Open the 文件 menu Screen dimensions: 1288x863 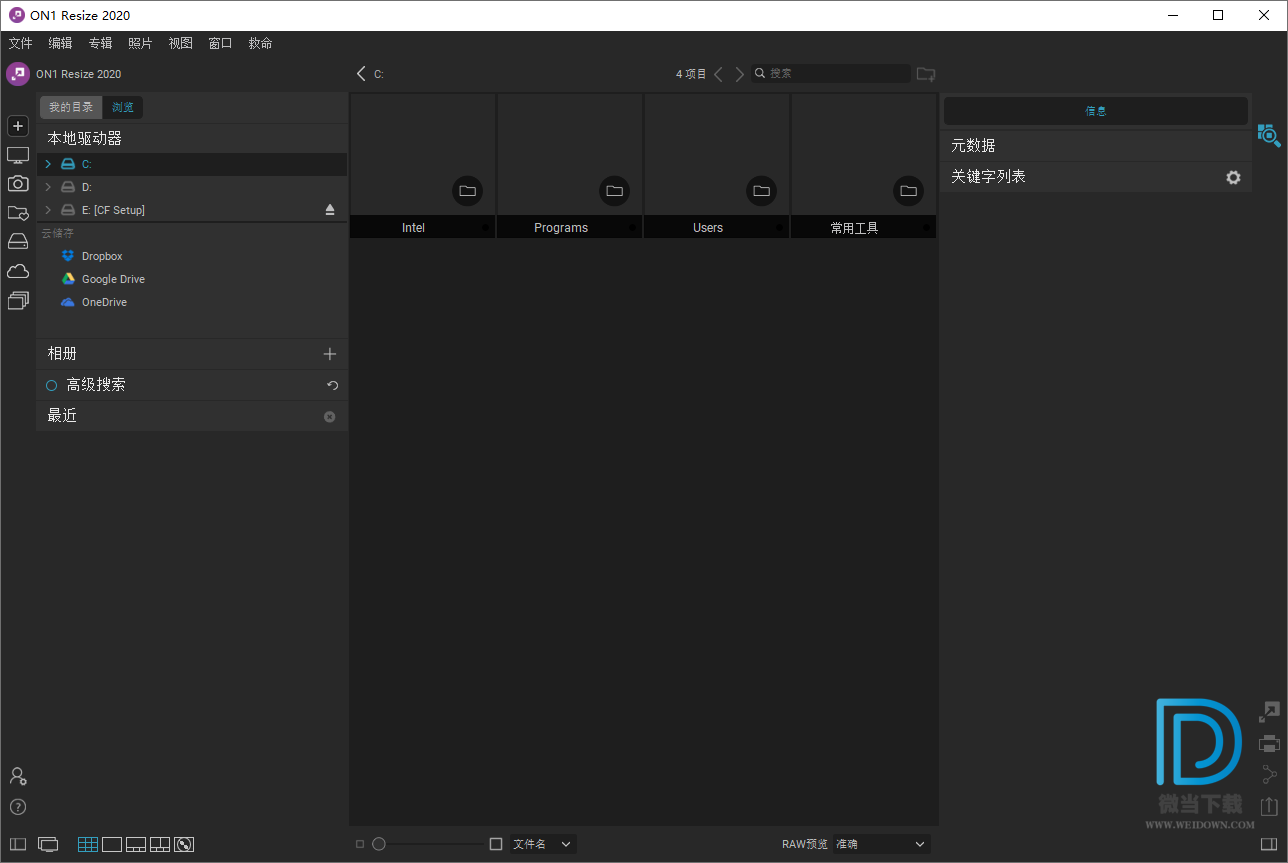click(x=21, y=43)
